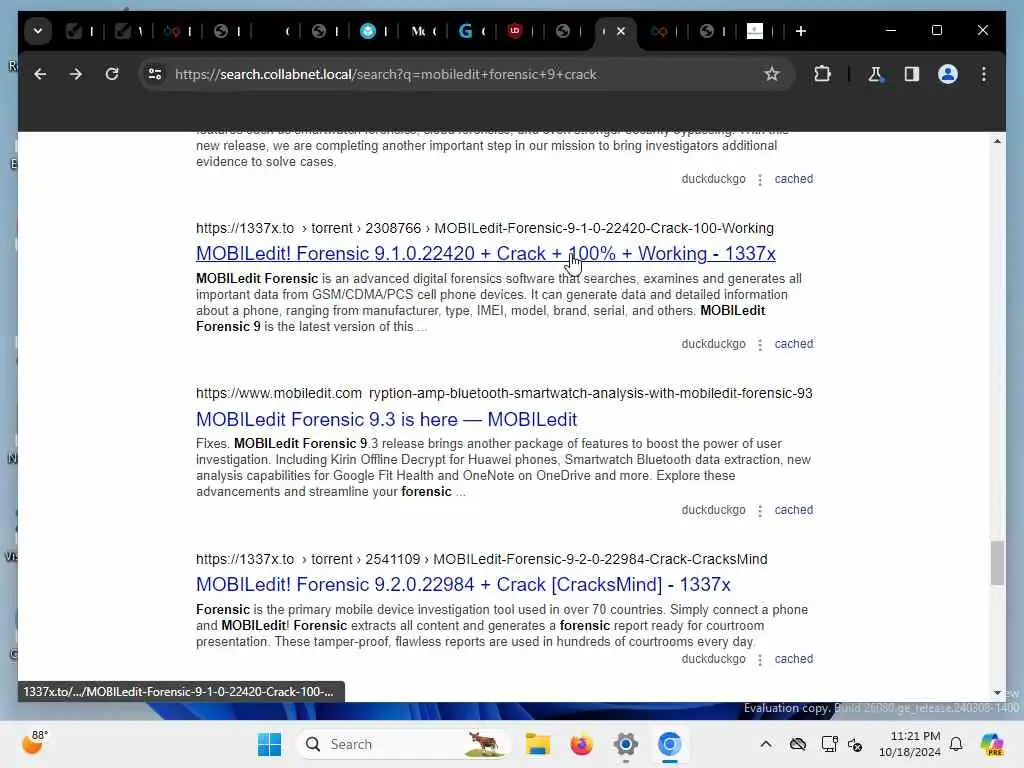Screen dimensions: 1024x768
Task: Go back to the previous page
Action: pos(40,74)
